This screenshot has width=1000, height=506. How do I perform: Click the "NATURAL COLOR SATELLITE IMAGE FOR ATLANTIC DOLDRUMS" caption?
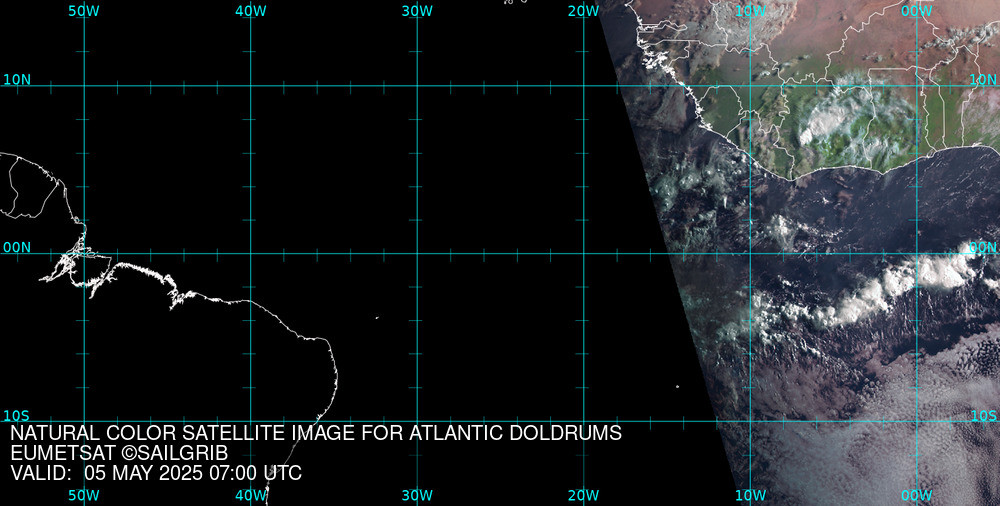(316, 433)
